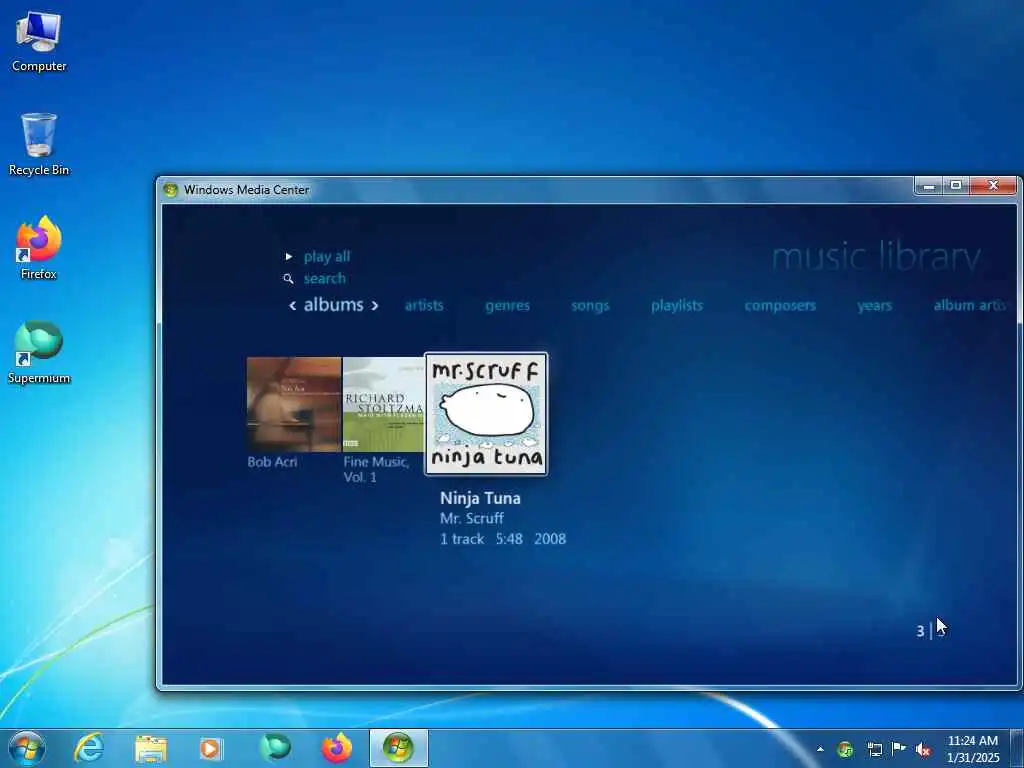Select Windows Media Center taskbar button

(398, 748)
